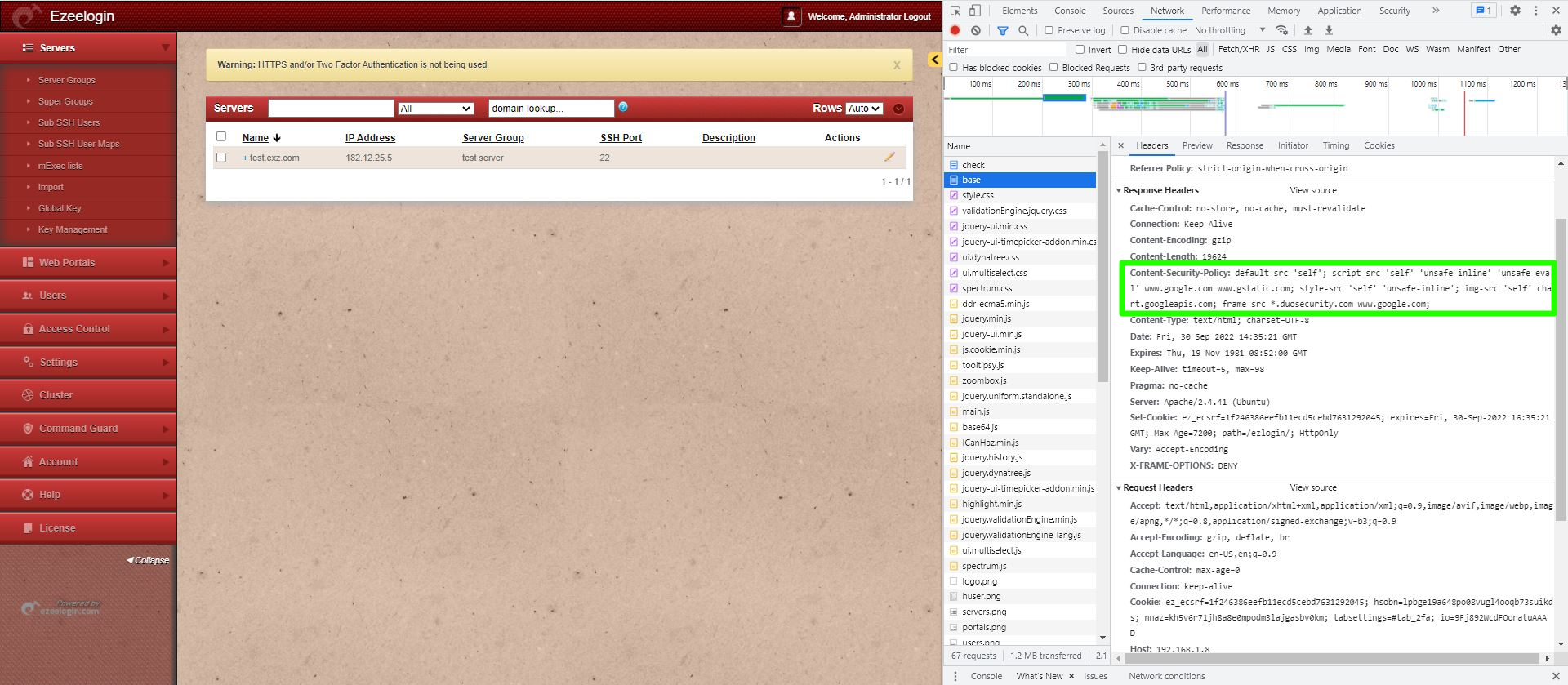The image size is (1568, 685).
Task: Toggle Hide data URLs checkbox
Action: 1123,49
